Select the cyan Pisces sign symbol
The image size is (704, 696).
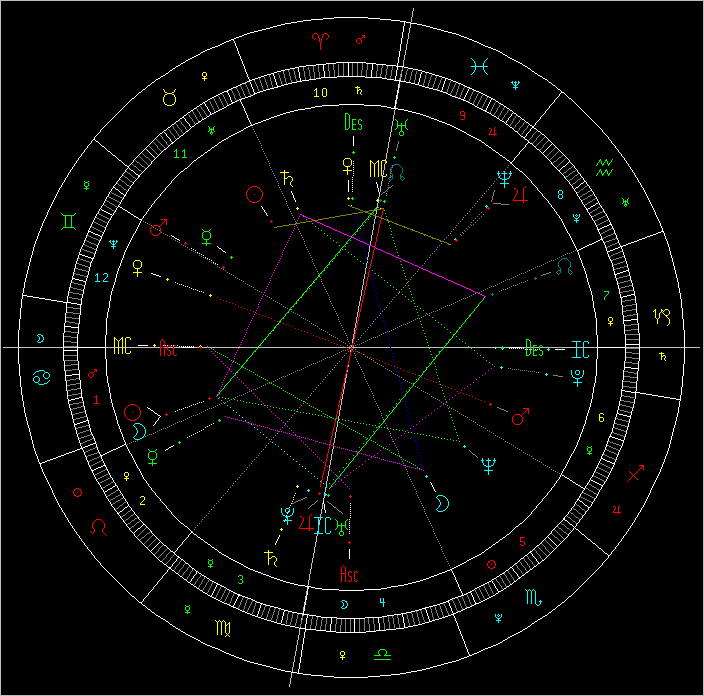coord(480,66)
